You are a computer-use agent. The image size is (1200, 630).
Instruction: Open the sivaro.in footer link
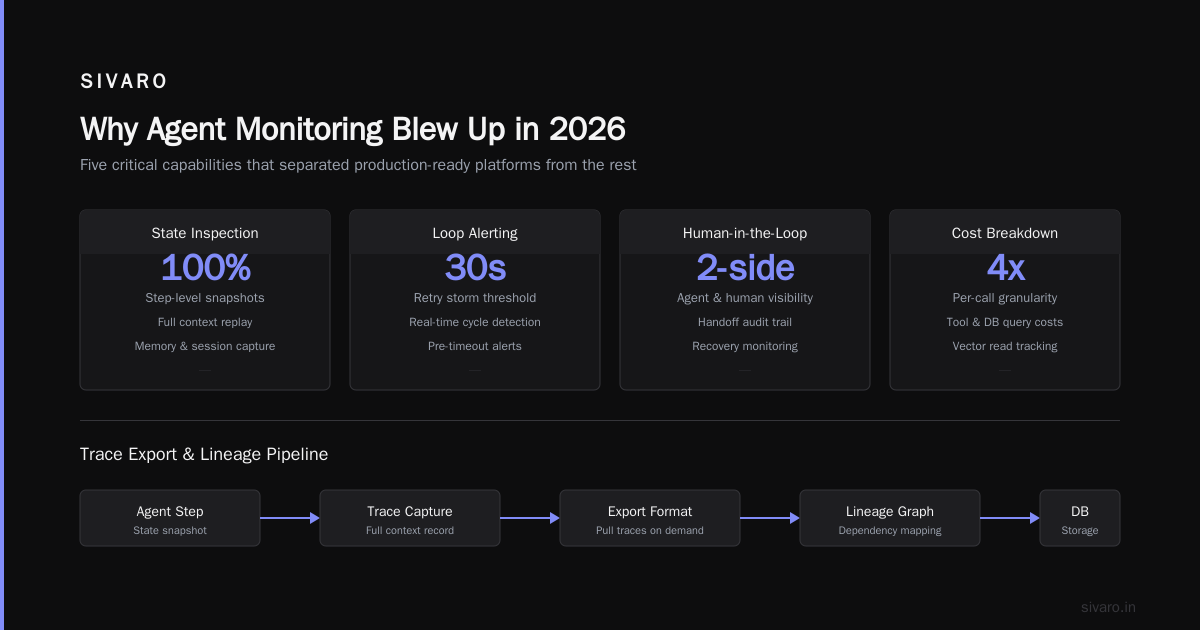[1108, 607]
